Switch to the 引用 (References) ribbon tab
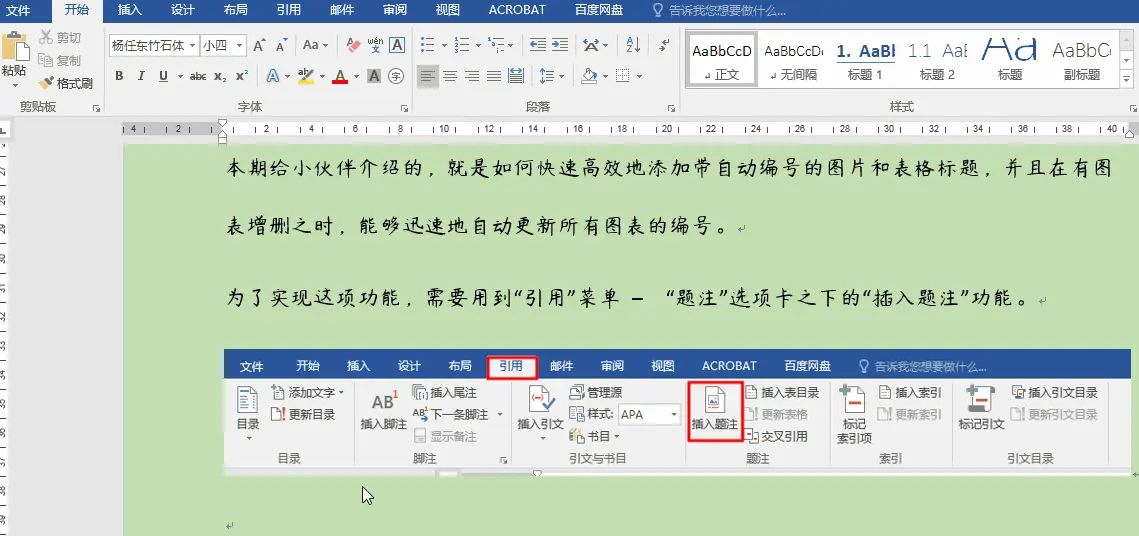This screenshot has width=1139, height=536. click(288, 10)
